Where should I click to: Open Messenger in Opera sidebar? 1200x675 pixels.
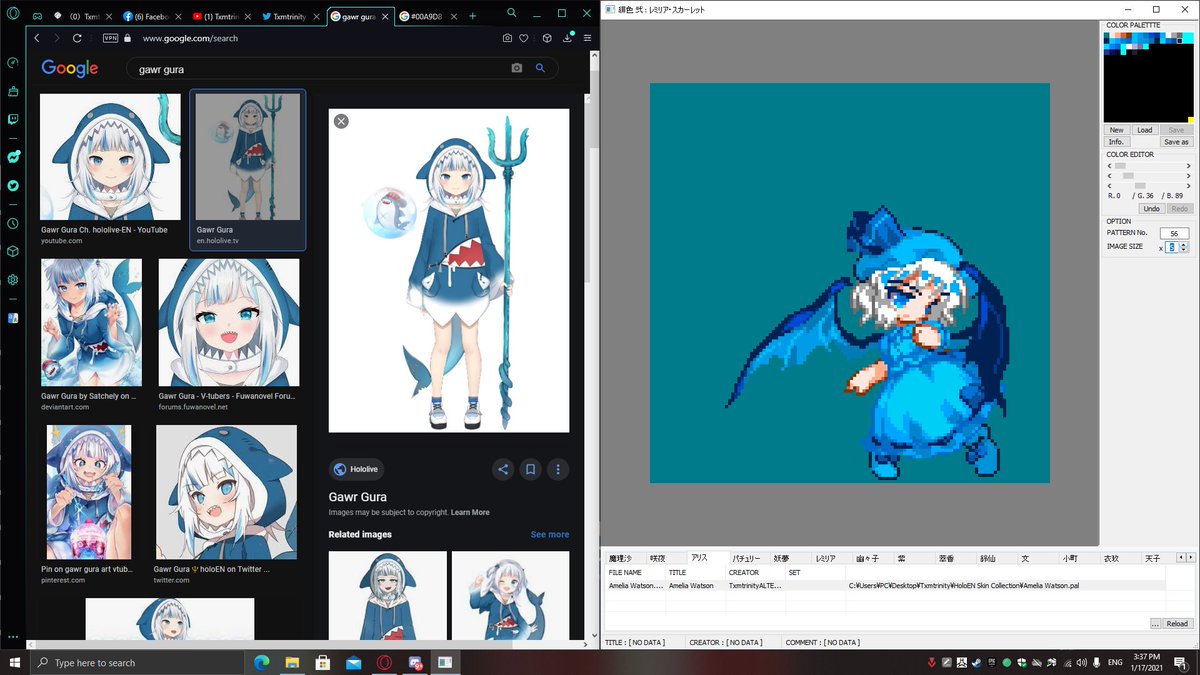point(13,157)
